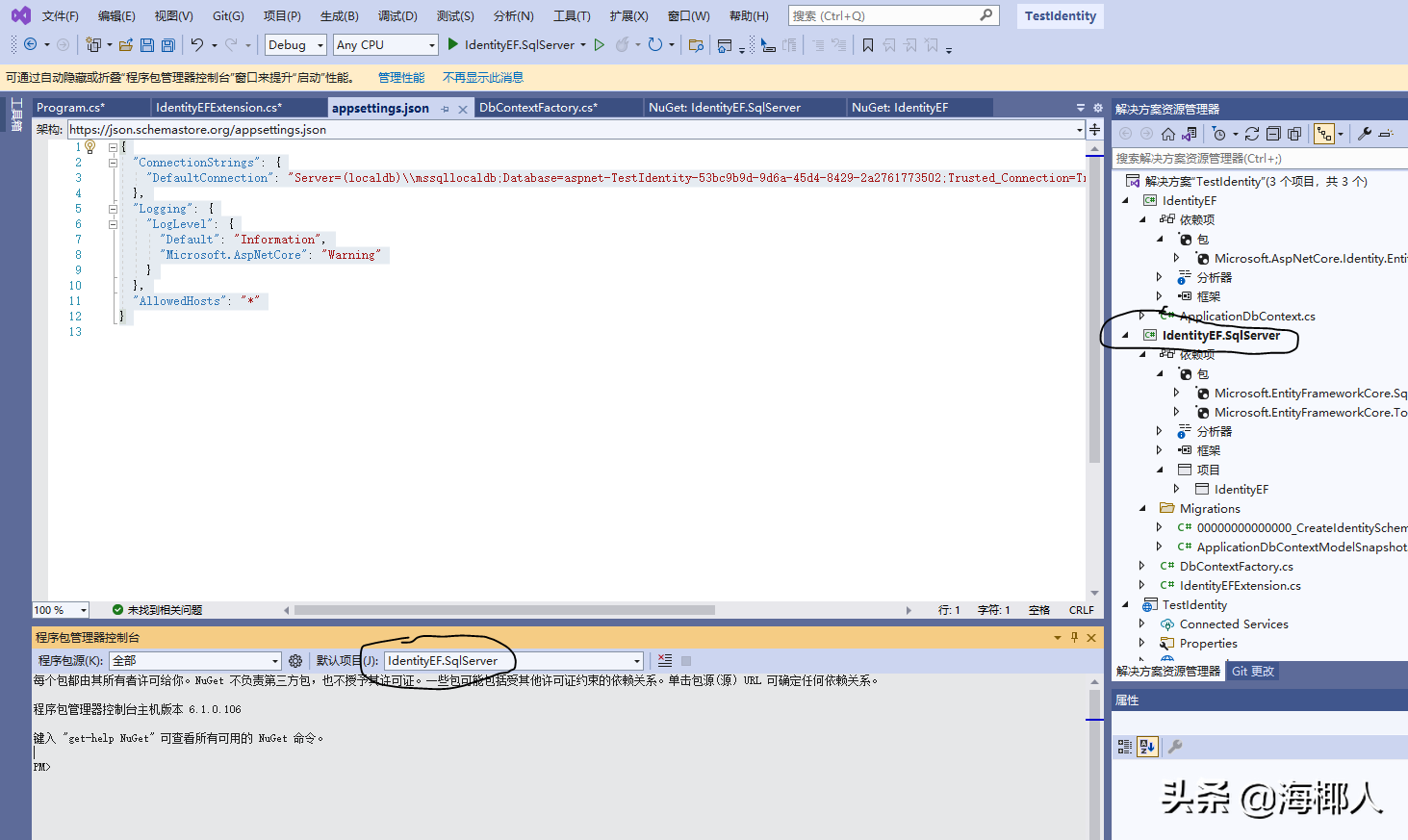This screenshot has height=840, width=1408.
Task: Toggle pin on appsettings.json tab
Action: (x=445, y=109)
